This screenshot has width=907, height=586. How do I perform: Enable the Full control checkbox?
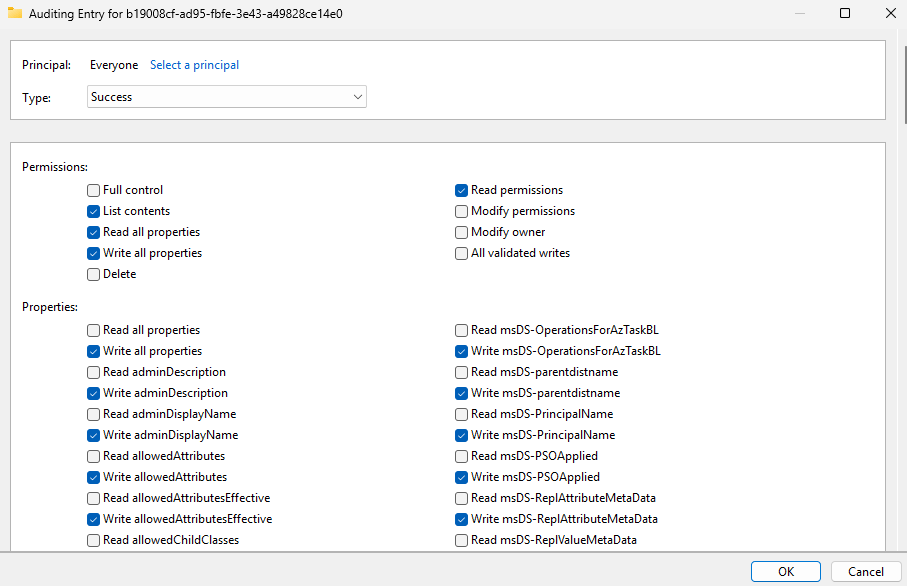click(x=93, y=190)
